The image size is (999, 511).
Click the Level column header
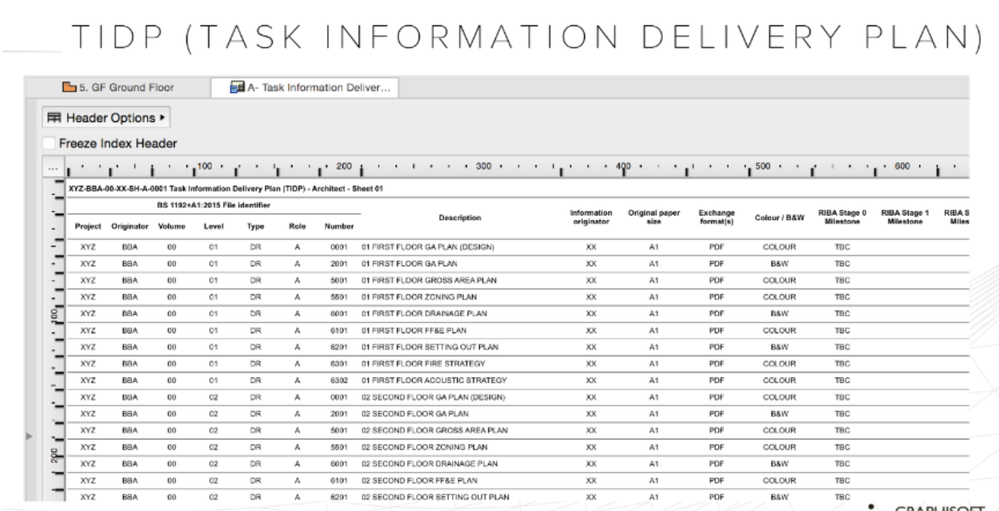coord(213,226)
